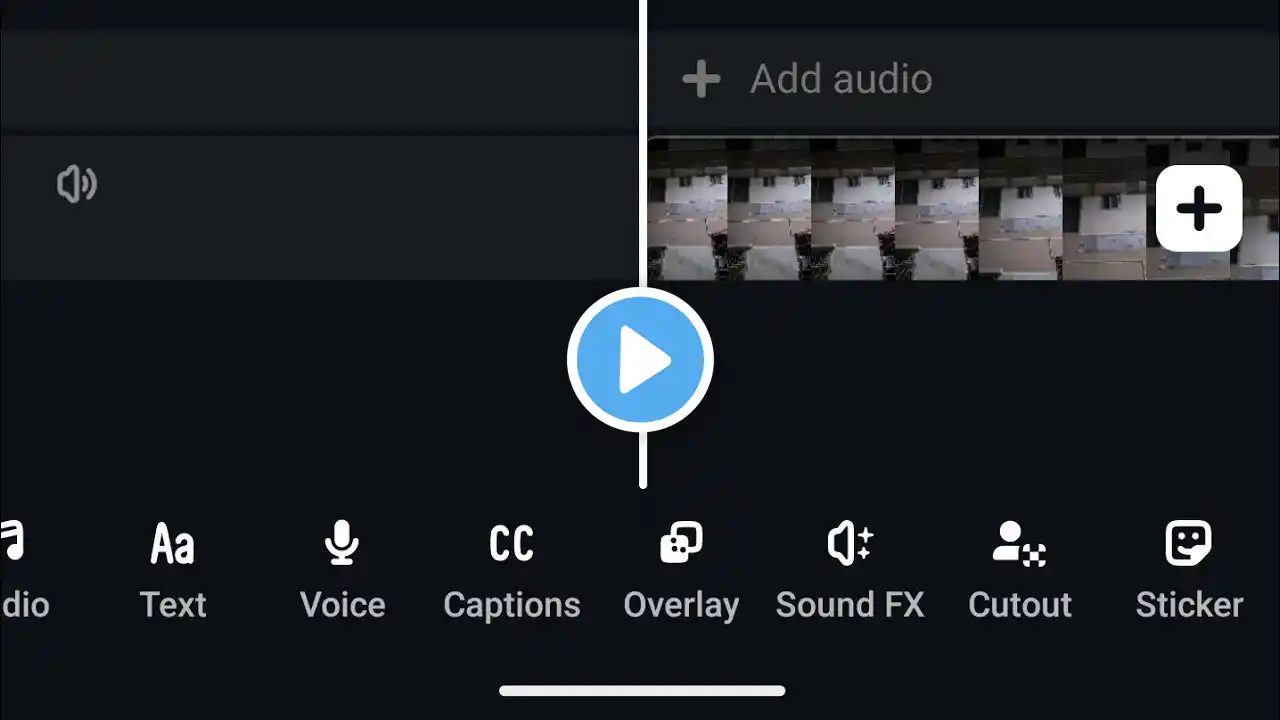Click the plus icon beside Add audio
Viewport: 1280px width, 720px height.
tap(701, 79)
